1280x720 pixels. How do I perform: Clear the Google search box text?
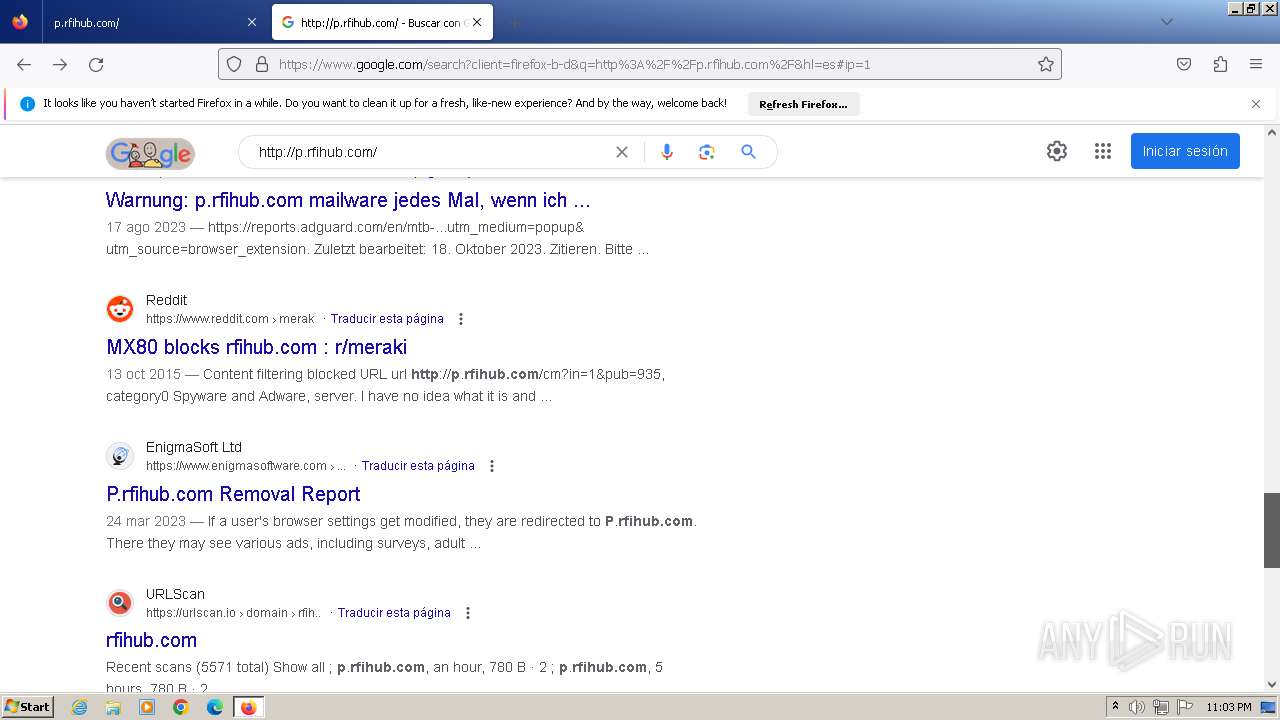622,152
